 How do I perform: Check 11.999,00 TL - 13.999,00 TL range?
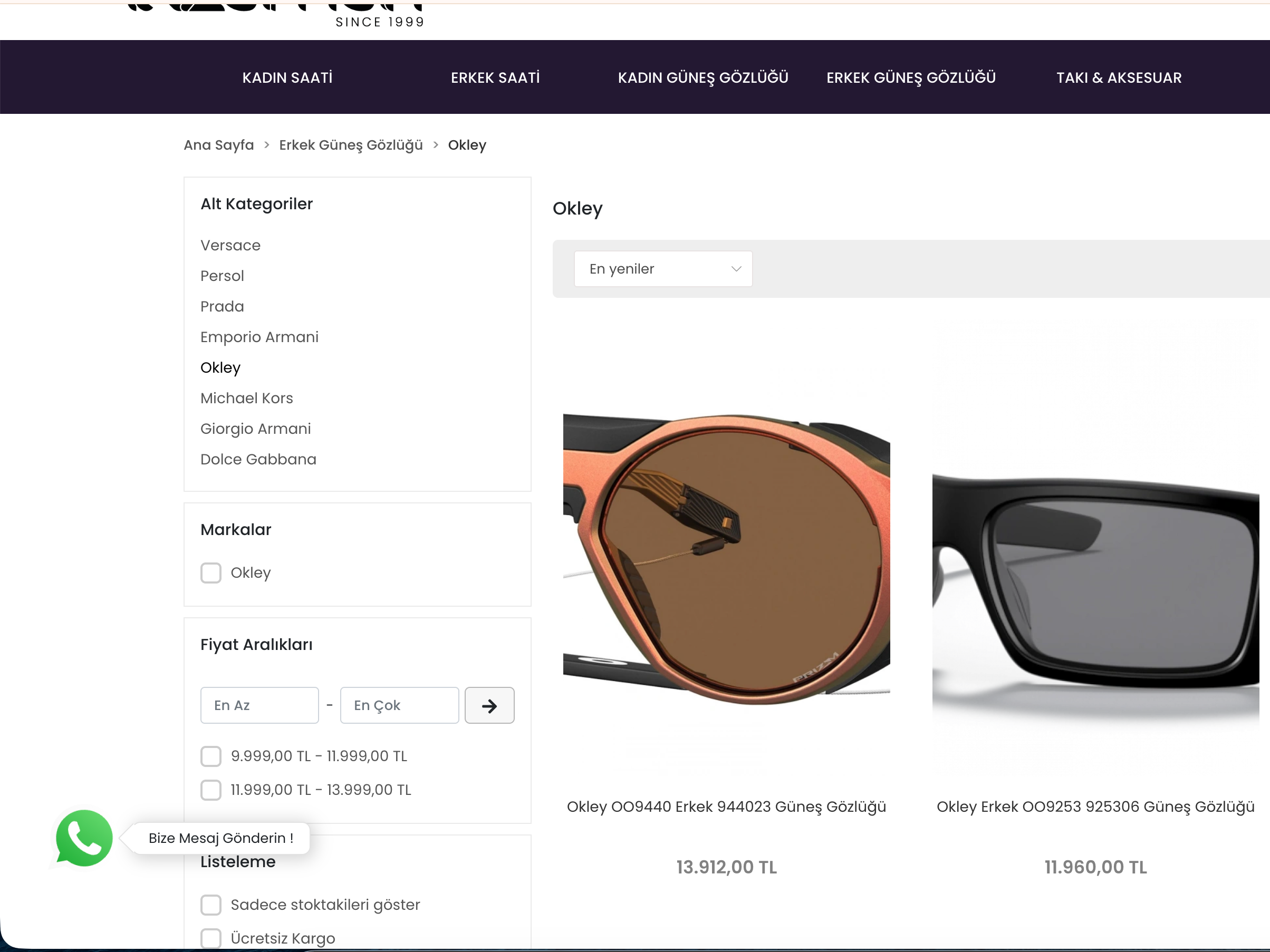[x=211, y=790]
